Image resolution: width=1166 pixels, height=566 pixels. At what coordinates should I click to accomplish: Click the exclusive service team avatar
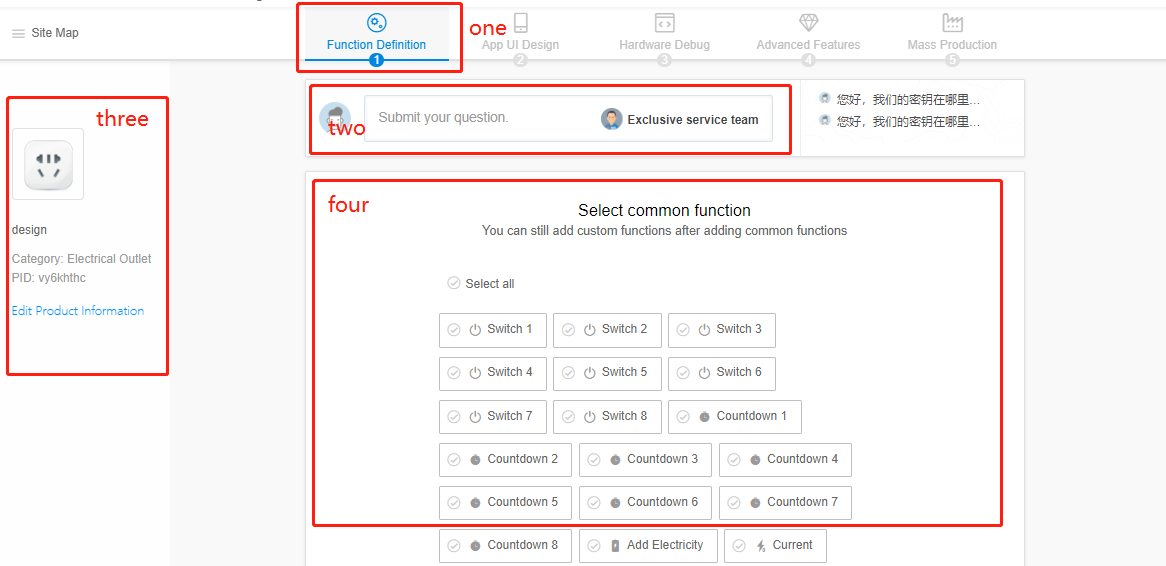pos(612,119)
